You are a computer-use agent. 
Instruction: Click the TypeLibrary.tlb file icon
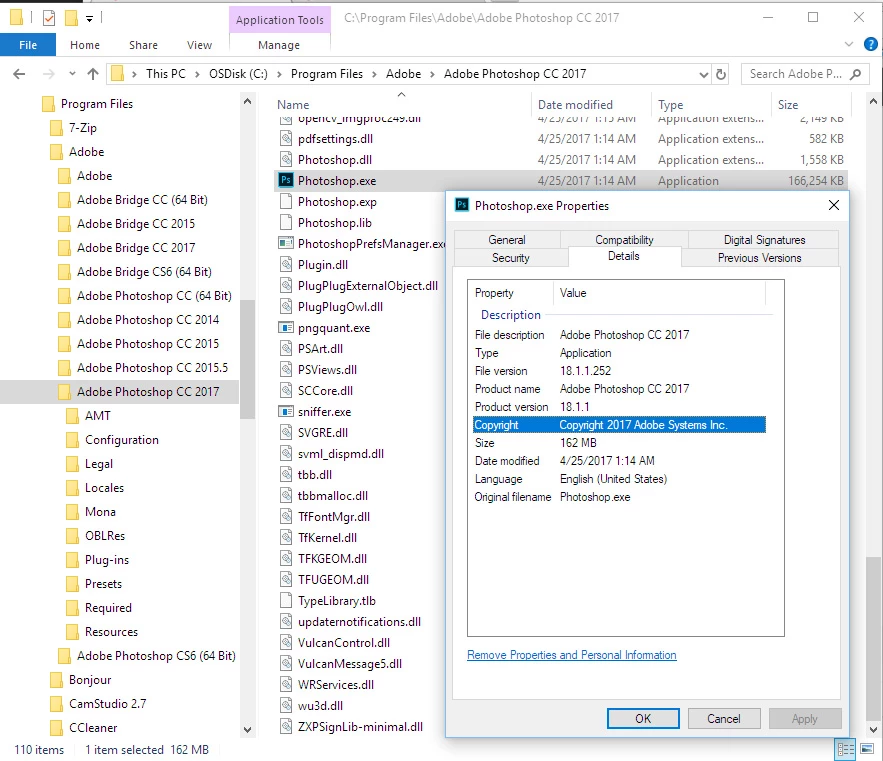click(x=286, y=600)
